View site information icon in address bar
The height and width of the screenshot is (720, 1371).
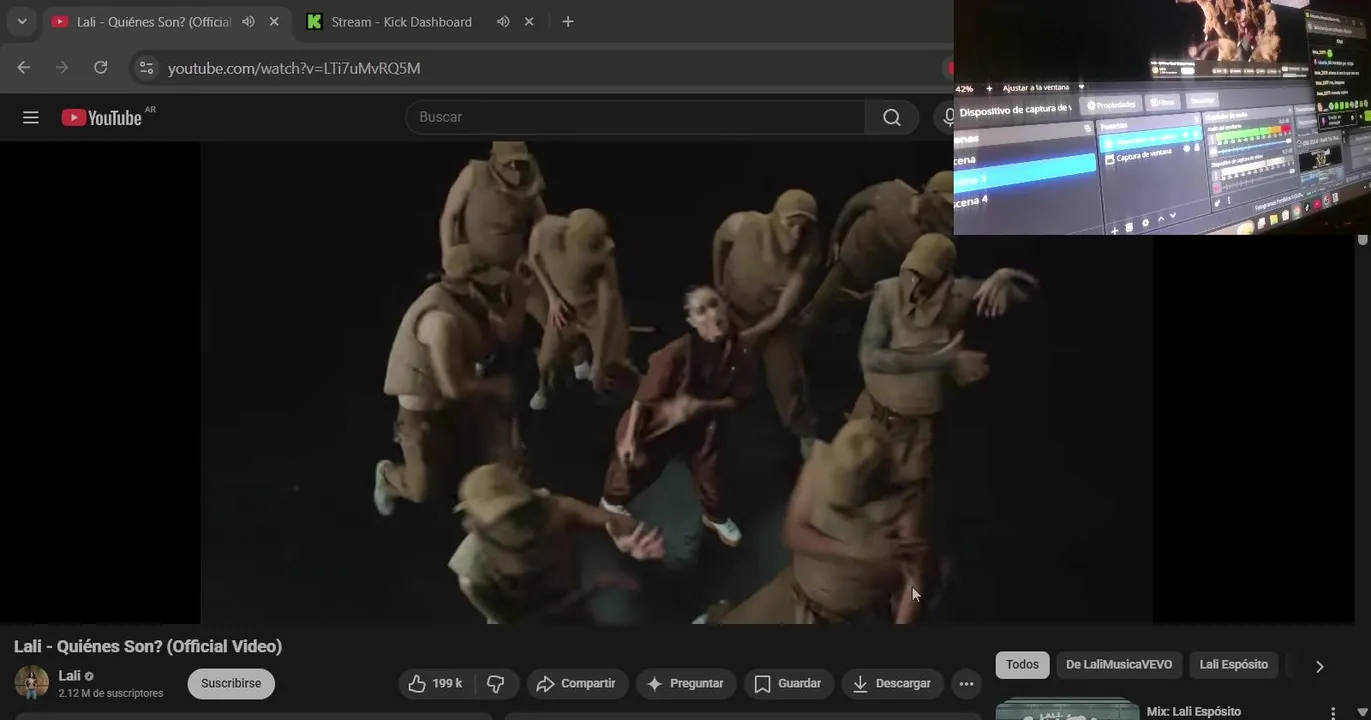147,68
